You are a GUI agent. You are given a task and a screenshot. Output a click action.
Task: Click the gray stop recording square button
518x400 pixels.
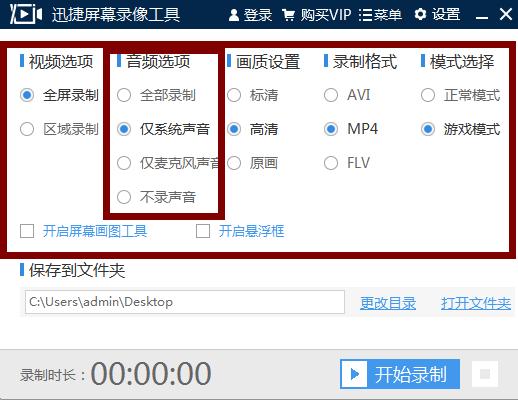485,374
